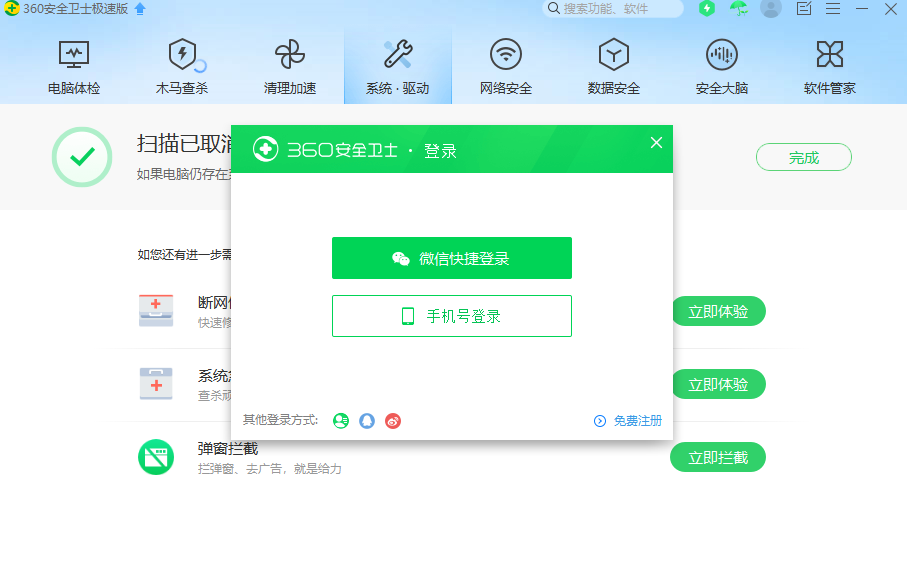This screenshot has height=568, width=907.
Task: Open 清理加速 cleanup fan icon
Action: (x=290, y=55)
